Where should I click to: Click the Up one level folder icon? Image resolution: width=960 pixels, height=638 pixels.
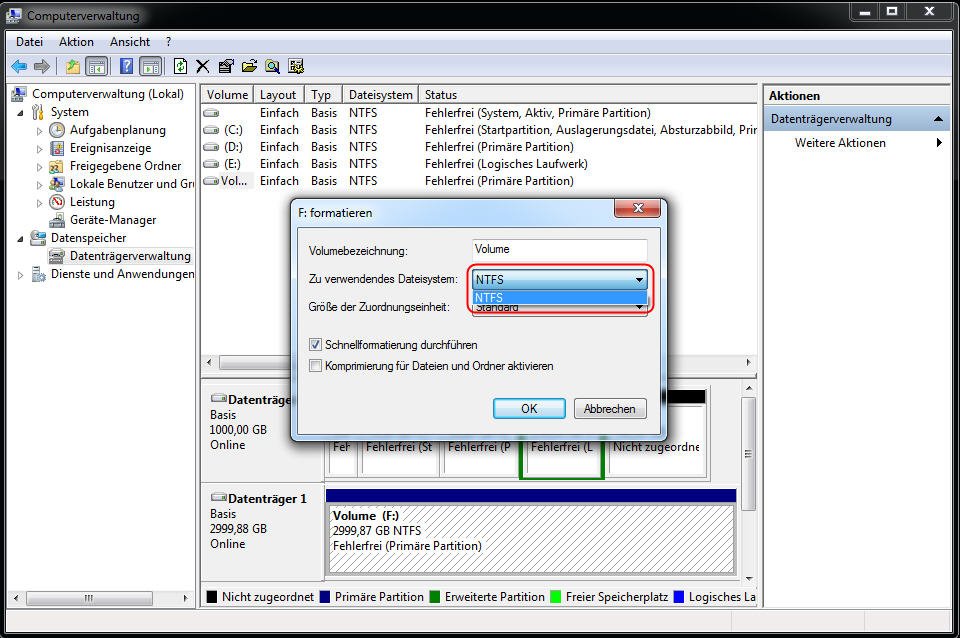[x=73, y=66]
